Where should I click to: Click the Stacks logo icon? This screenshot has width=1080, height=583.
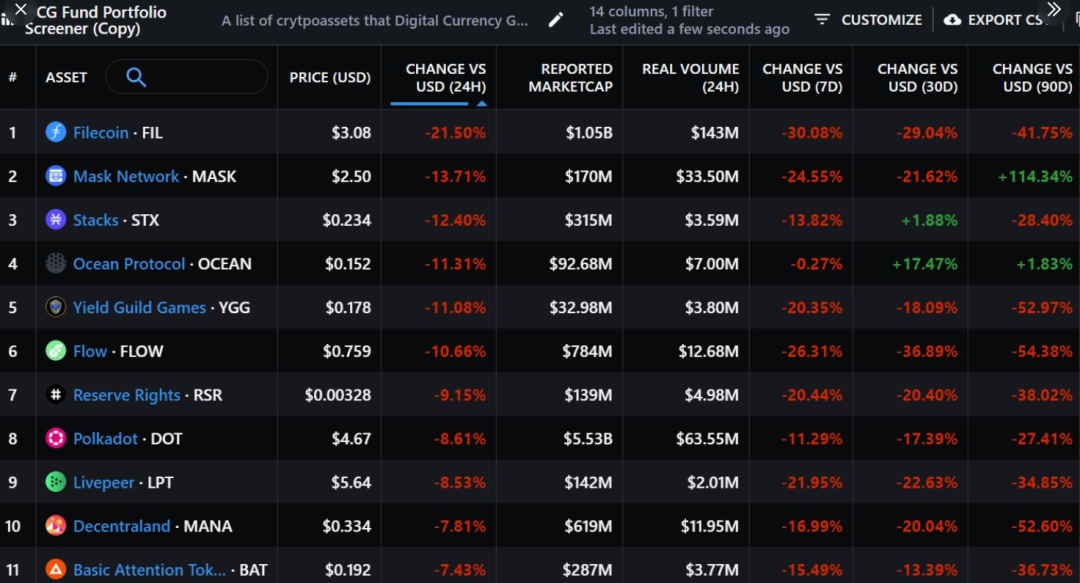[x=56, y=219]
